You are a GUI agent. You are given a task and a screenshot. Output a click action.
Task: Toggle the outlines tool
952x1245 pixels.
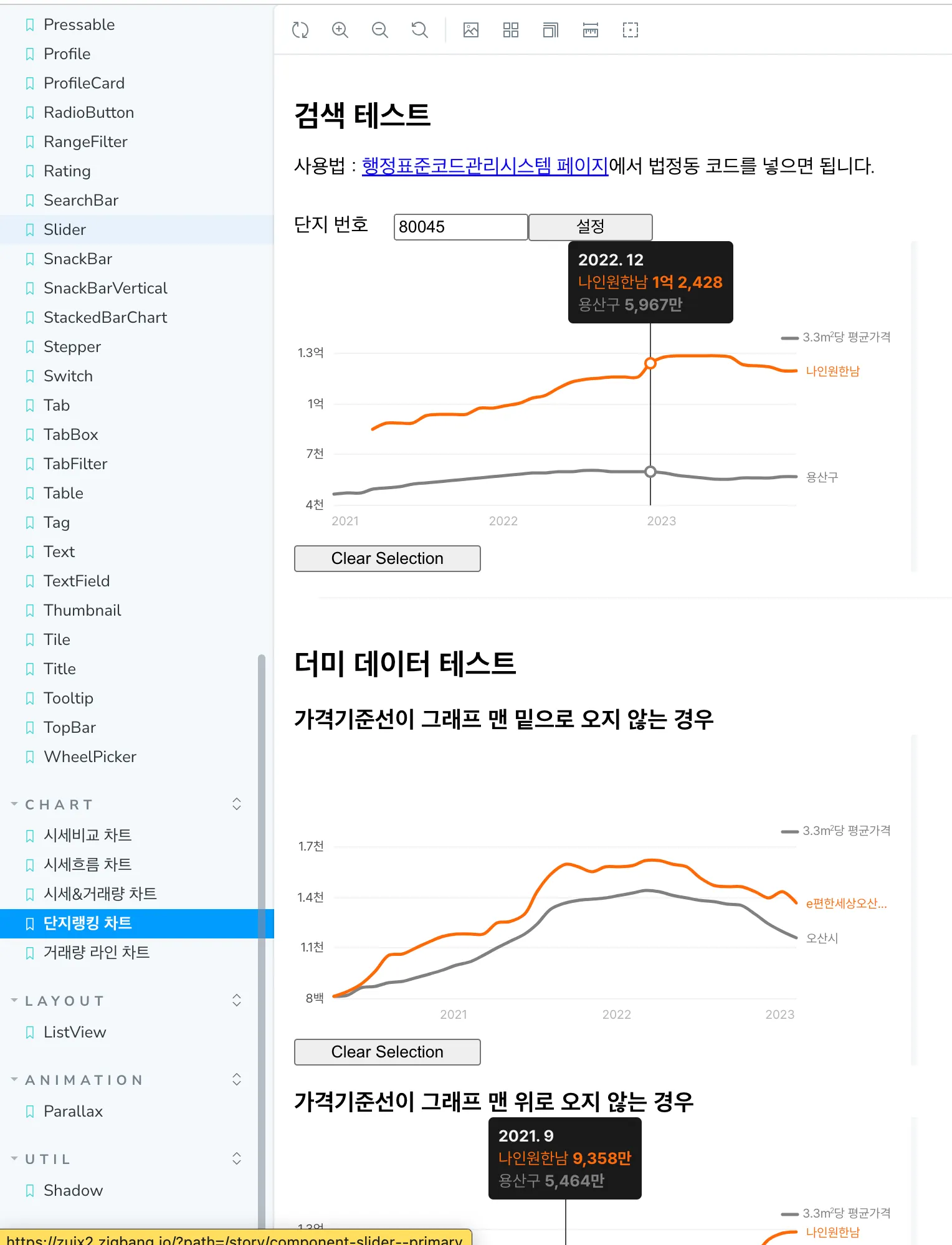[x=631, y=29]
